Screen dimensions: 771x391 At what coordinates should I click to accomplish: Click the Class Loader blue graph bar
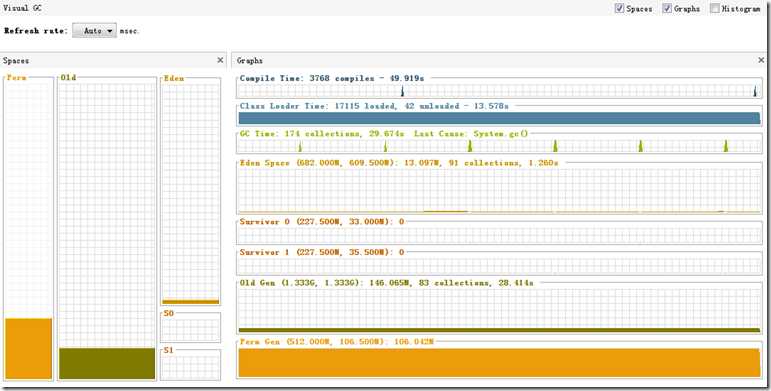tap(499, 118)
